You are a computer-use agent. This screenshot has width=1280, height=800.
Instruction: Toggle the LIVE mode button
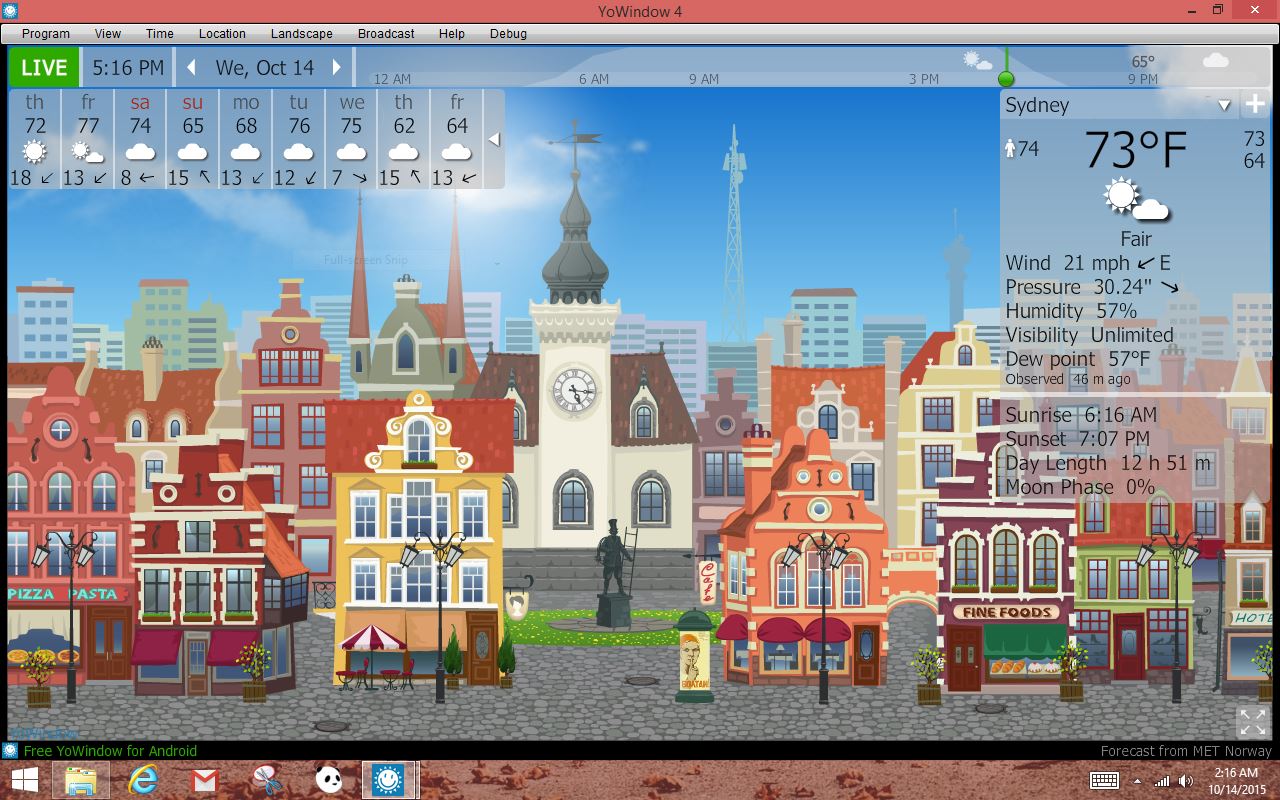(x=44, y=68)
